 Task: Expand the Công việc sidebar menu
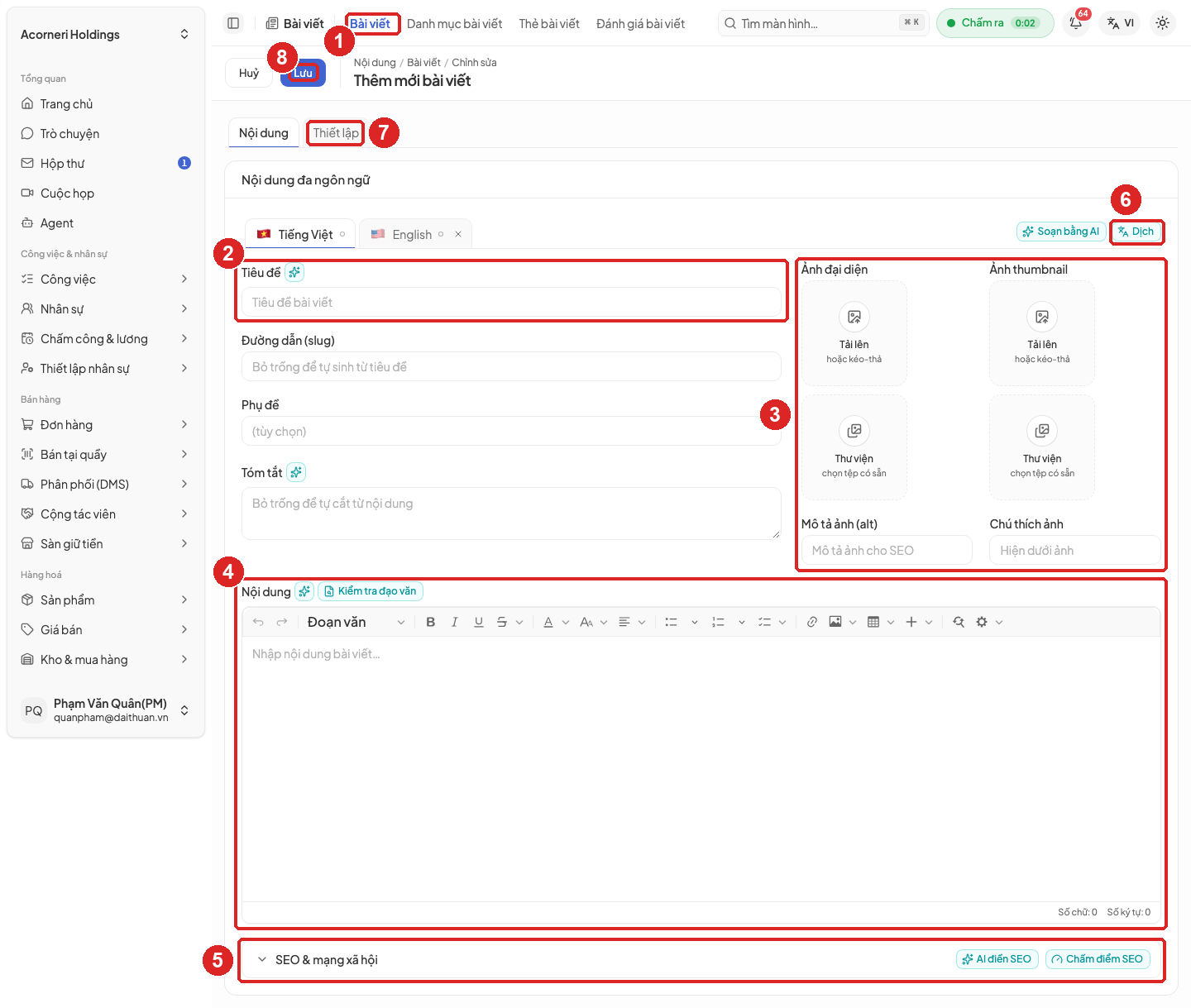pyautogui.click(x=106, y=279)
